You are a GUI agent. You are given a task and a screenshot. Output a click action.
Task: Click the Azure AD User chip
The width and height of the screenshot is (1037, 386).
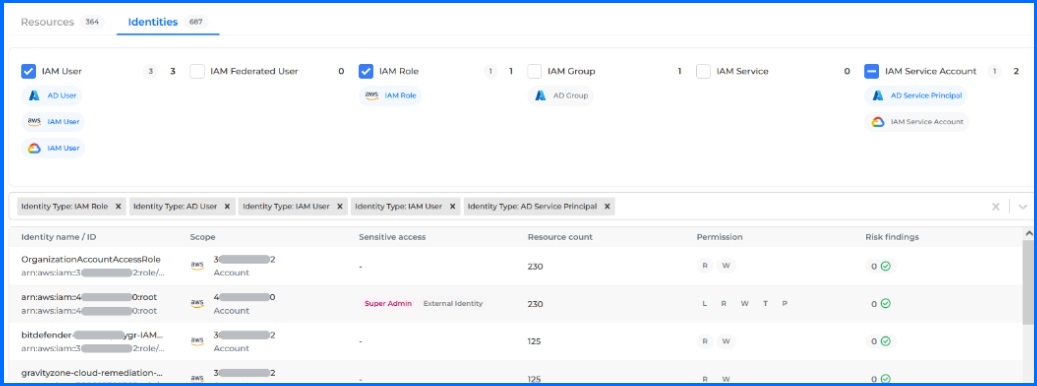tap(52, 96)
